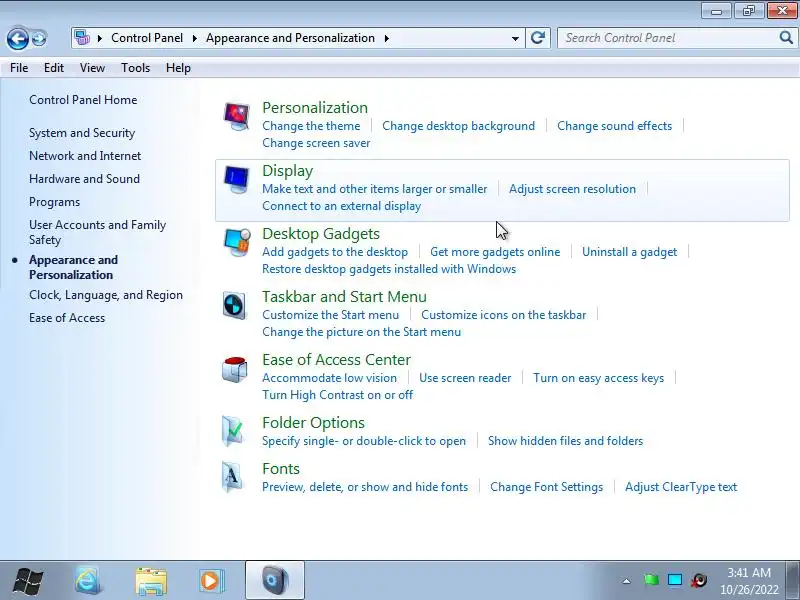Open the Windows Start button

click(x=28, y=580)
